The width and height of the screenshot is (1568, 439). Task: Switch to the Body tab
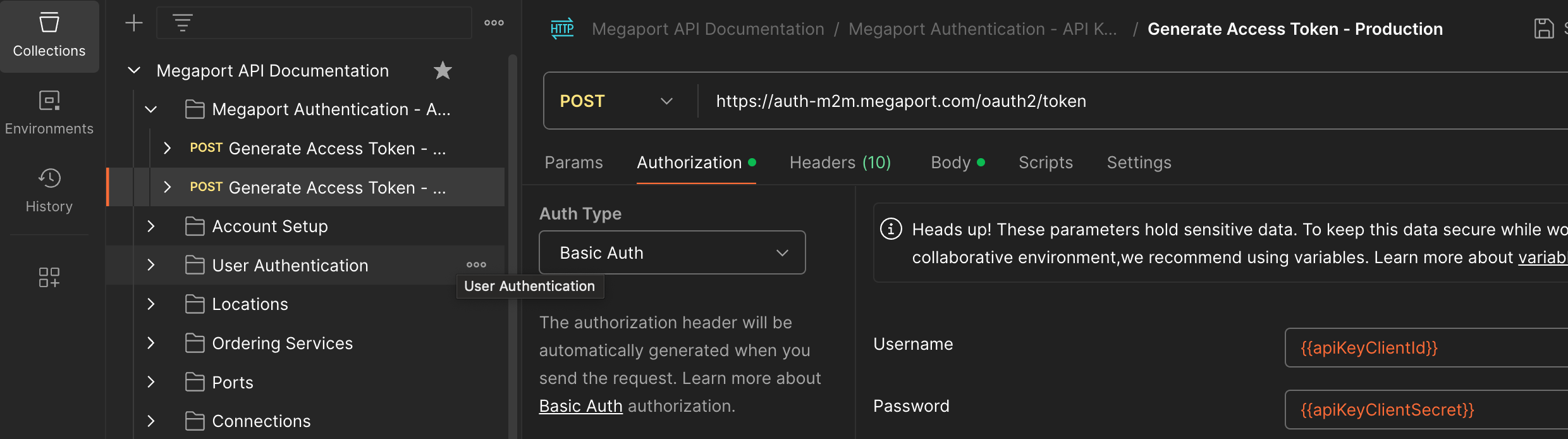coord(958,163)
